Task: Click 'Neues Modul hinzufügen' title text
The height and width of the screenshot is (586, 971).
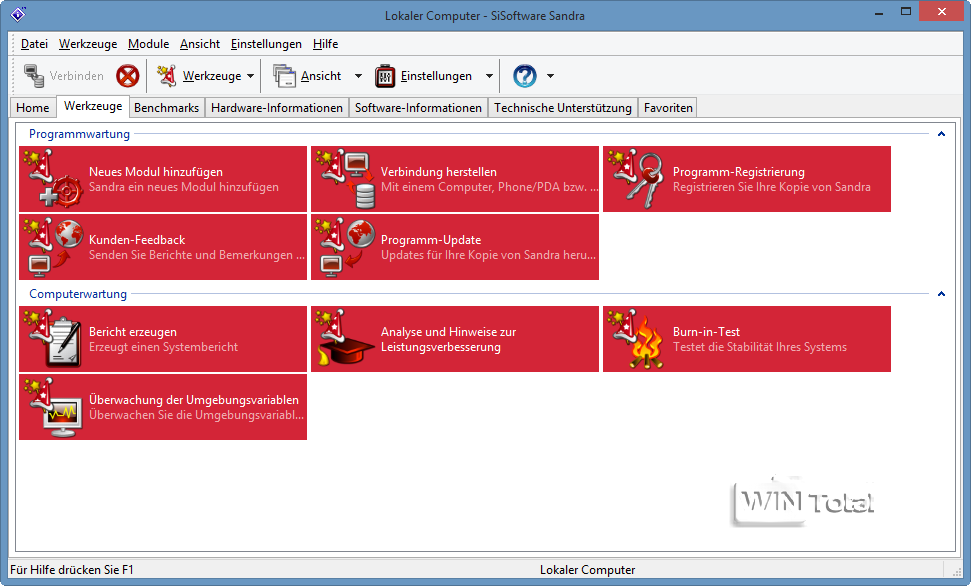Action: pyautogui.click(x=155, y=172)
